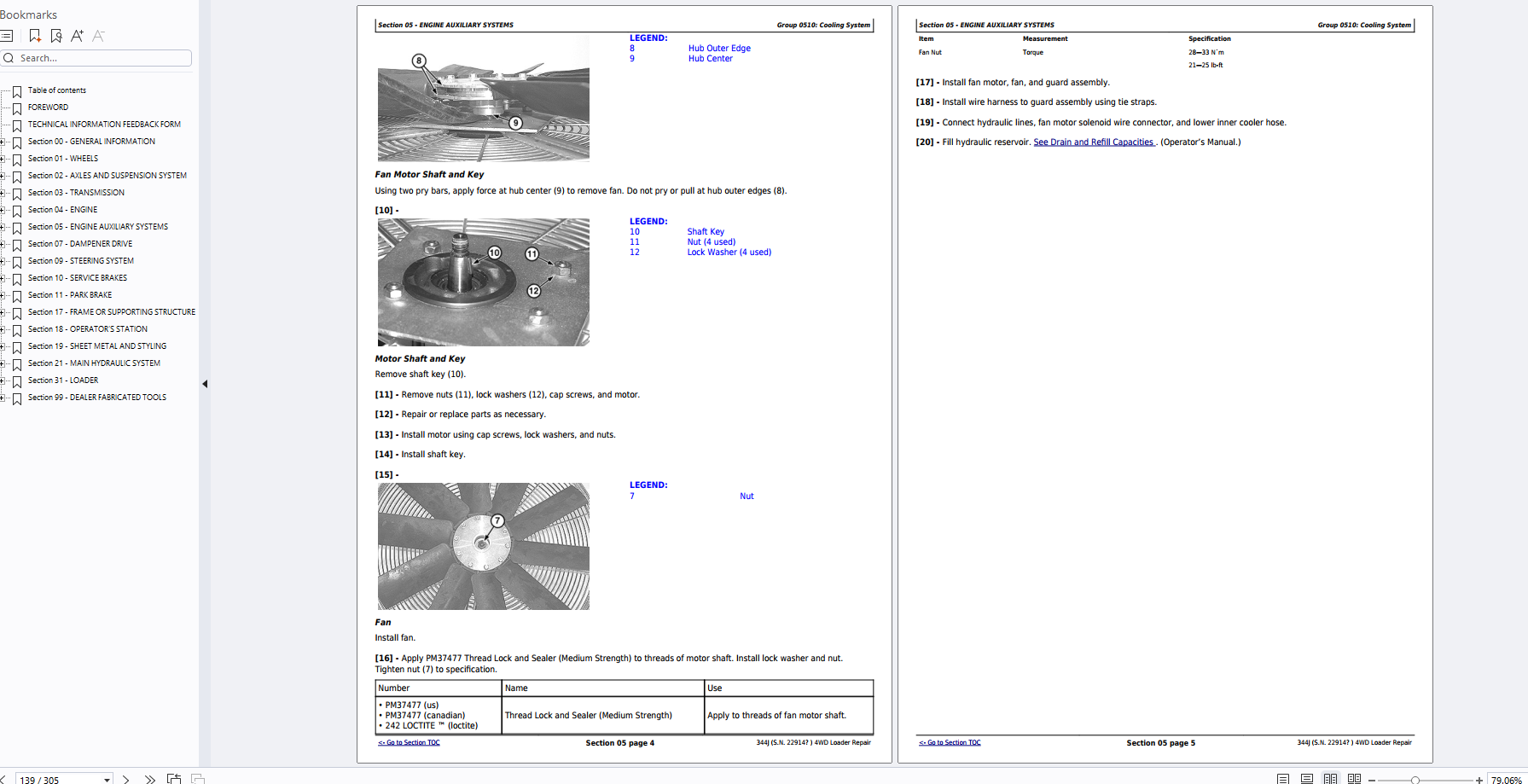Viewport: 1528px width, 784px height.
Task: Expand Section 05 - Engine Auxiliary Systems bookmark
Action: click(3, 227)
